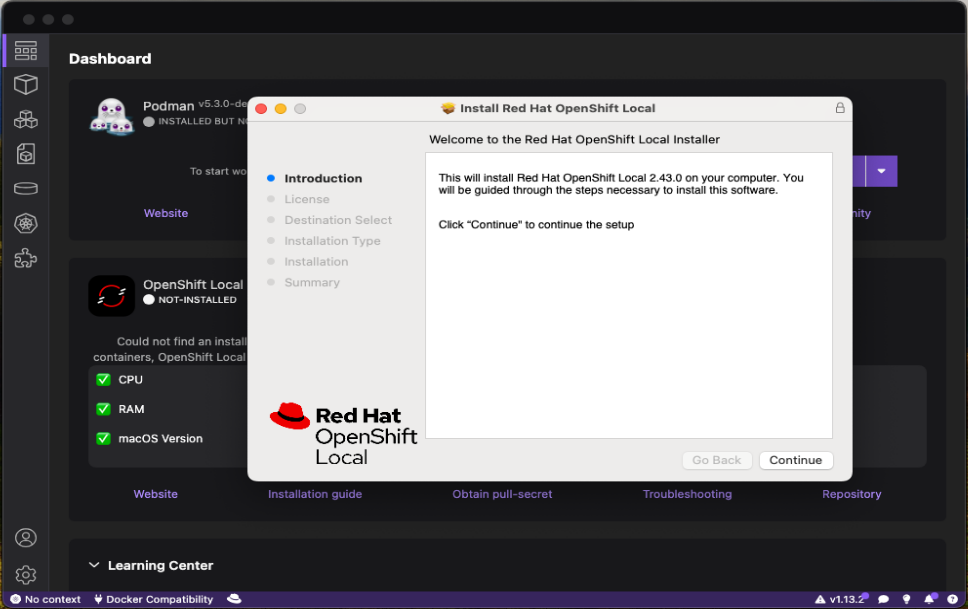Screen dimensions: 968x609
Task: Open the Settings gear icon in the sidebar
Action: [25, 575]
